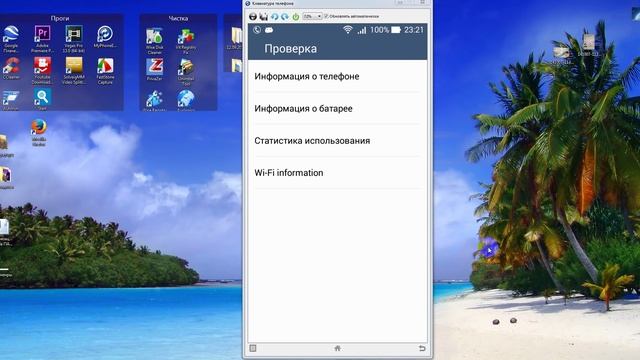Viewport: 640px width, 360px height.
Task: Click the Чистка desktop group title
Action: (178, 18)
